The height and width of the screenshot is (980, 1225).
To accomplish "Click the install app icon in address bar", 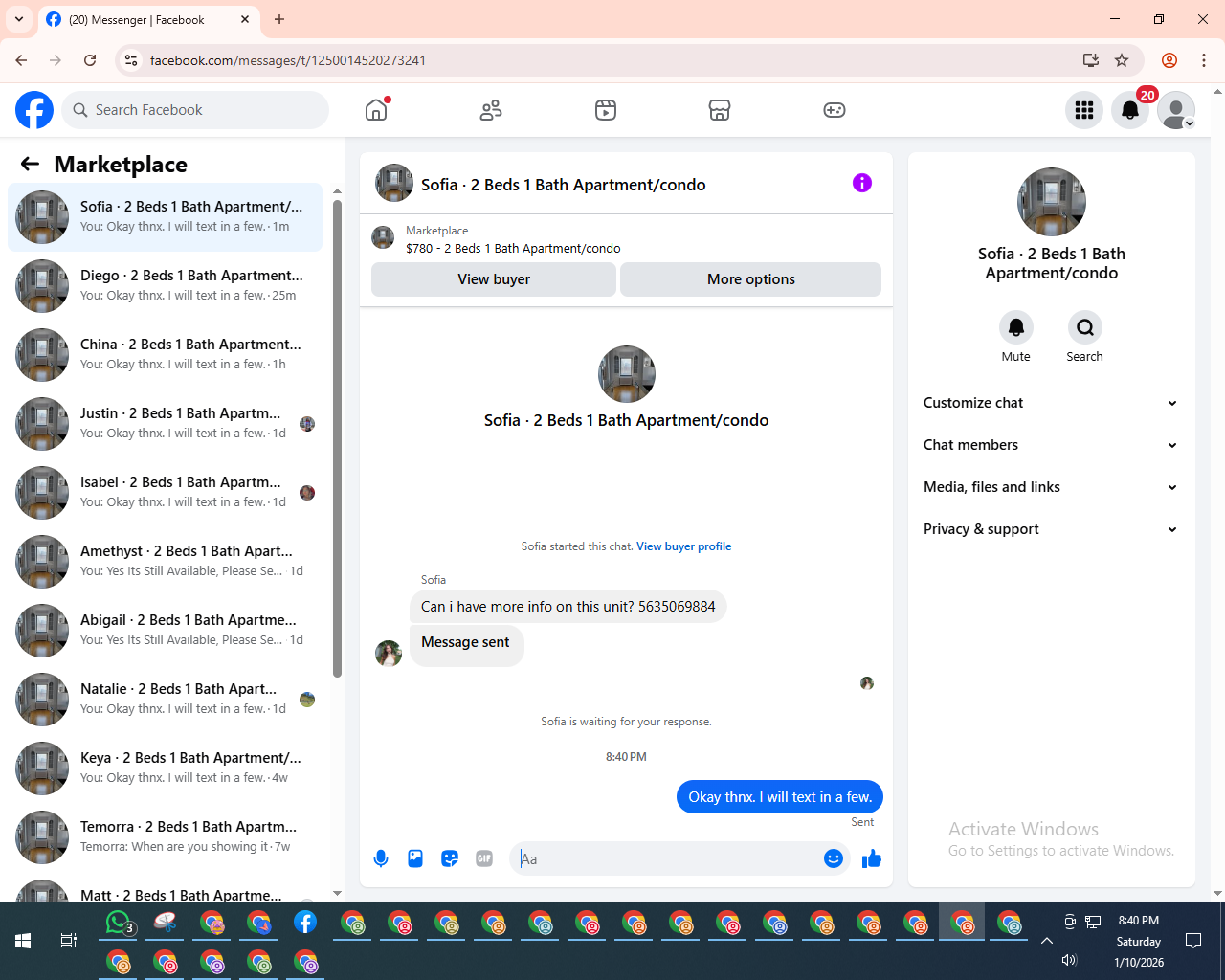I will pos(1091,60).
